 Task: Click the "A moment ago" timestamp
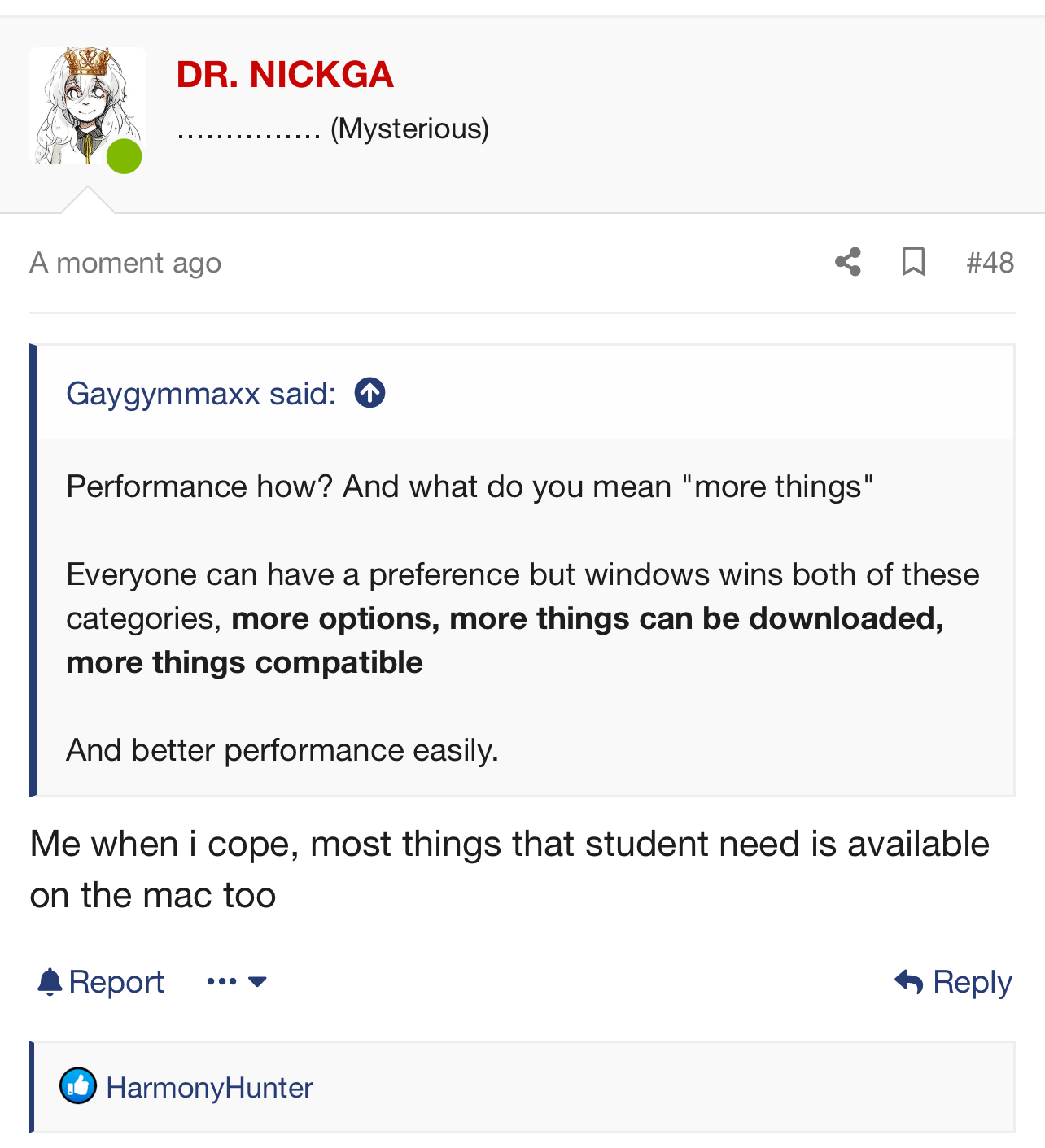pos(125,263)
